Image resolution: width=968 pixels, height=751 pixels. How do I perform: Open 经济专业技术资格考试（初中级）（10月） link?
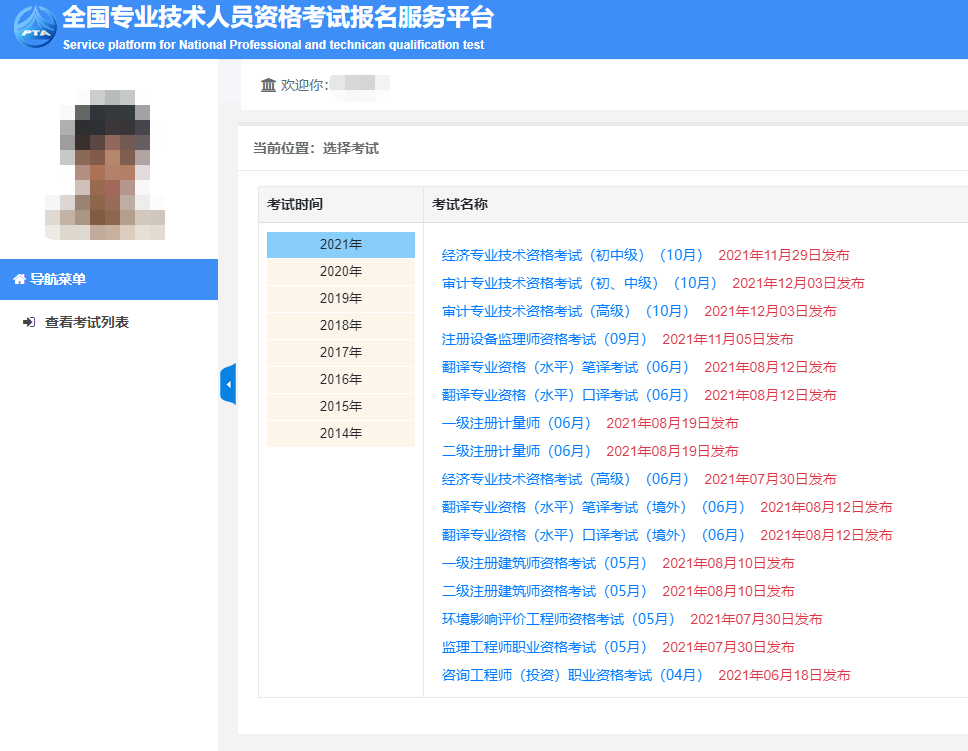point(573,255)
